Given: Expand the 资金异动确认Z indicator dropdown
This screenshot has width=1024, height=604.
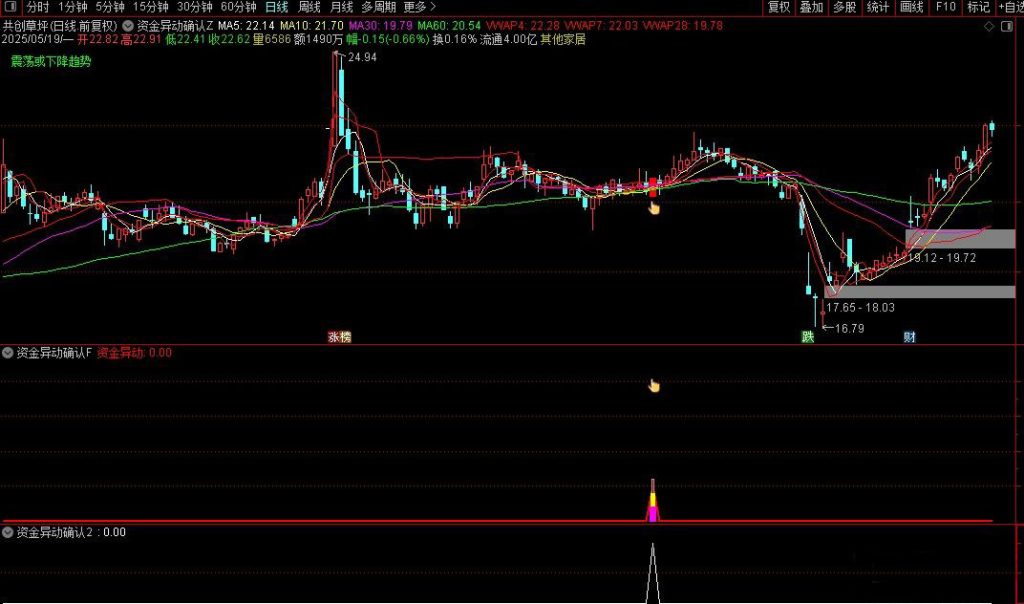Looking at the screenshot, I should tap(128, 24).
